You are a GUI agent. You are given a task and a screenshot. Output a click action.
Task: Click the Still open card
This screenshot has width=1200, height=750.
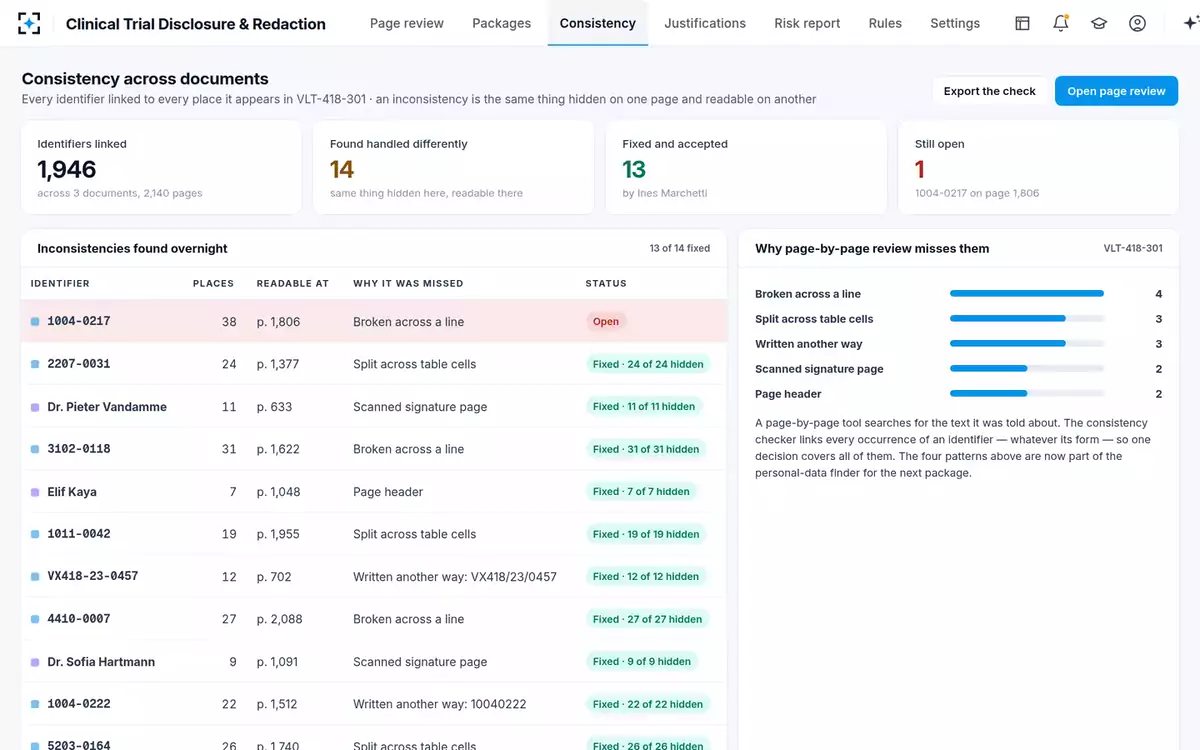(x=1039, y=167)
